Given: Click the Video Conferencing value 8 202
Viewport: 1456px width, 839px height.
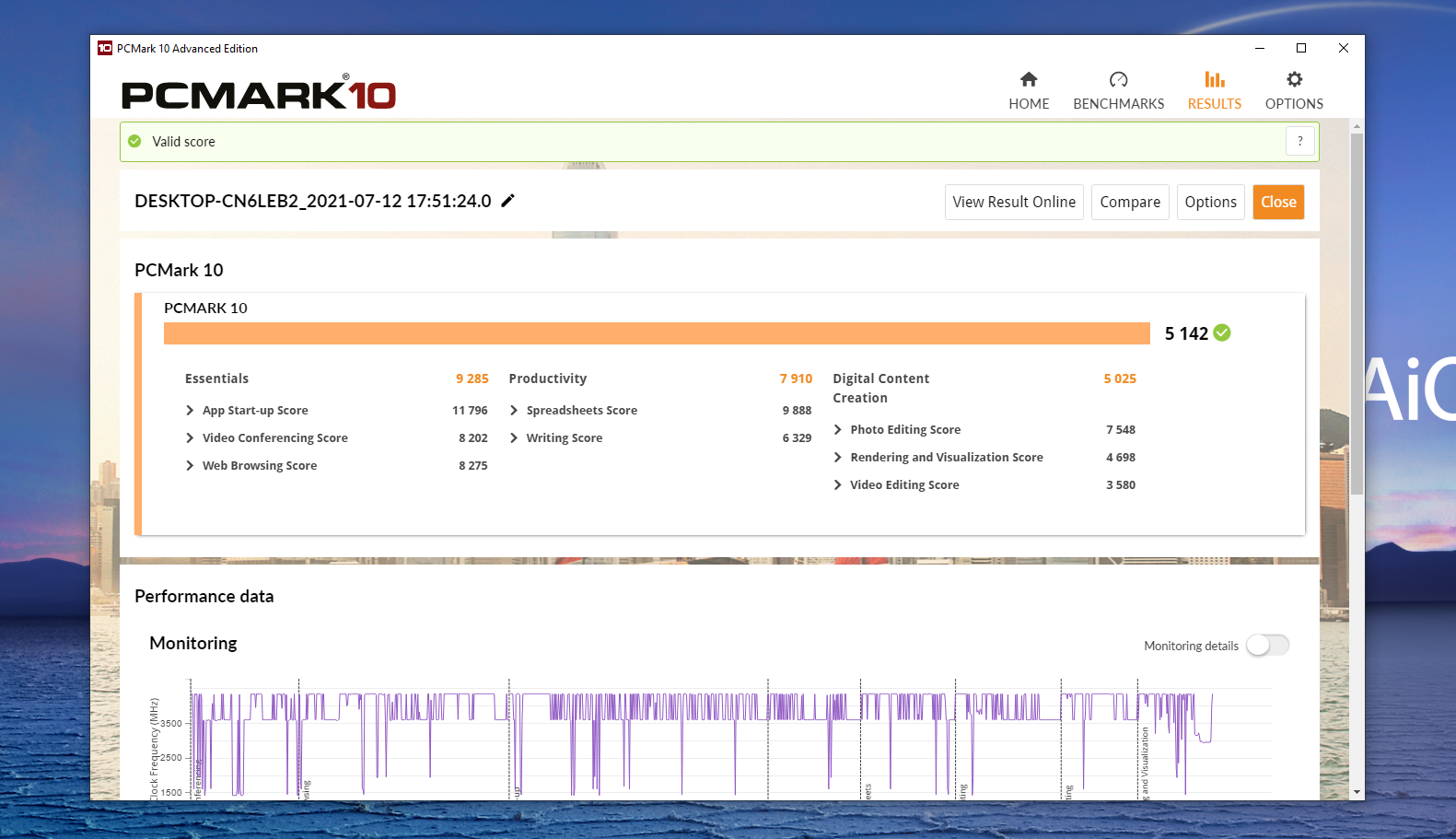Looking at the screenshot, I should click(473, 438).
